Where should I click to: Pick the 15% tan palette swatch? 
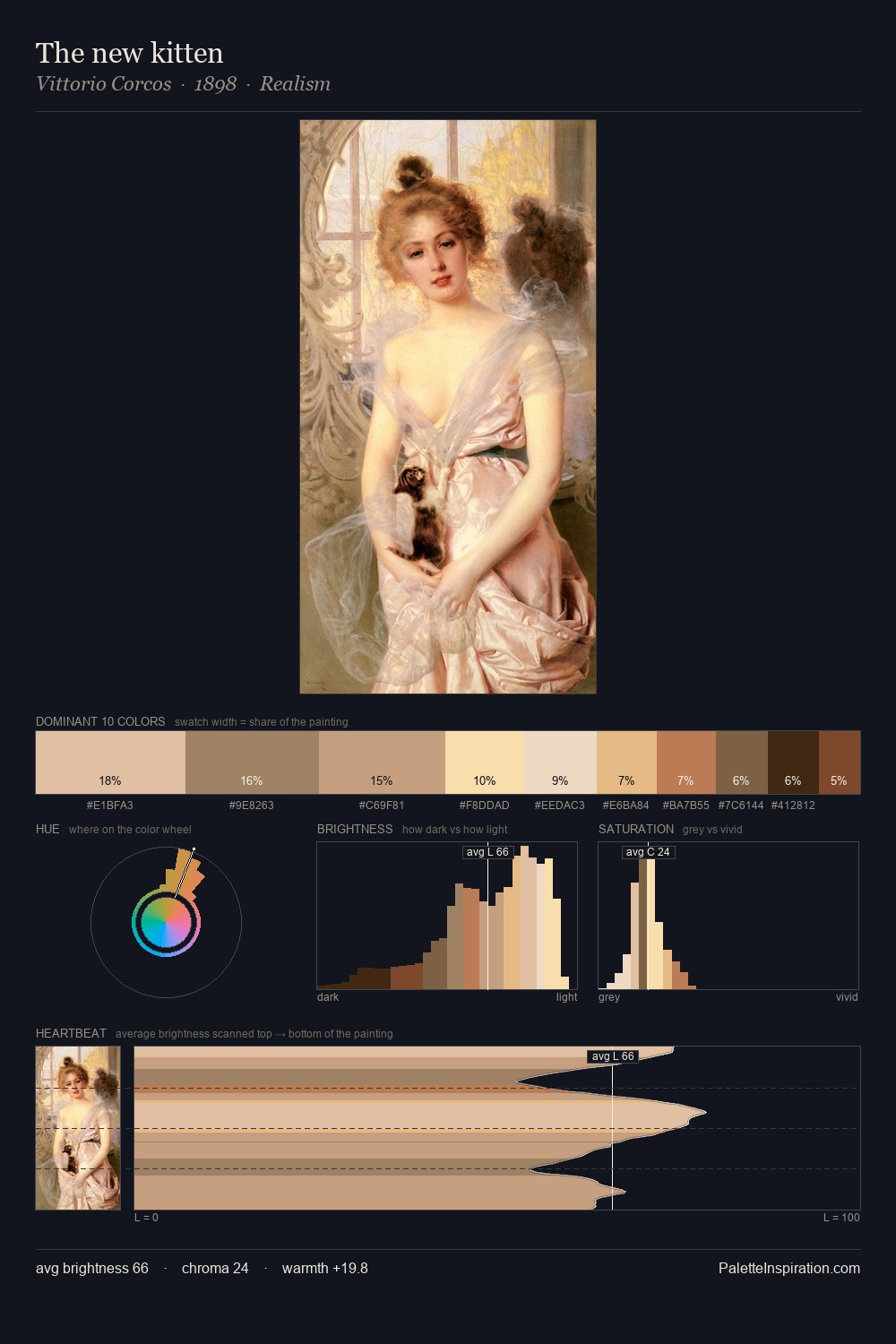click(x=382, y=762)
